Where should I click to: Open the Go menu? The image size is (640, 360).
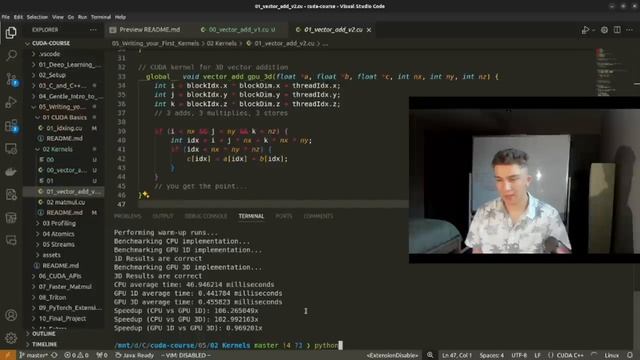[71, 17]
